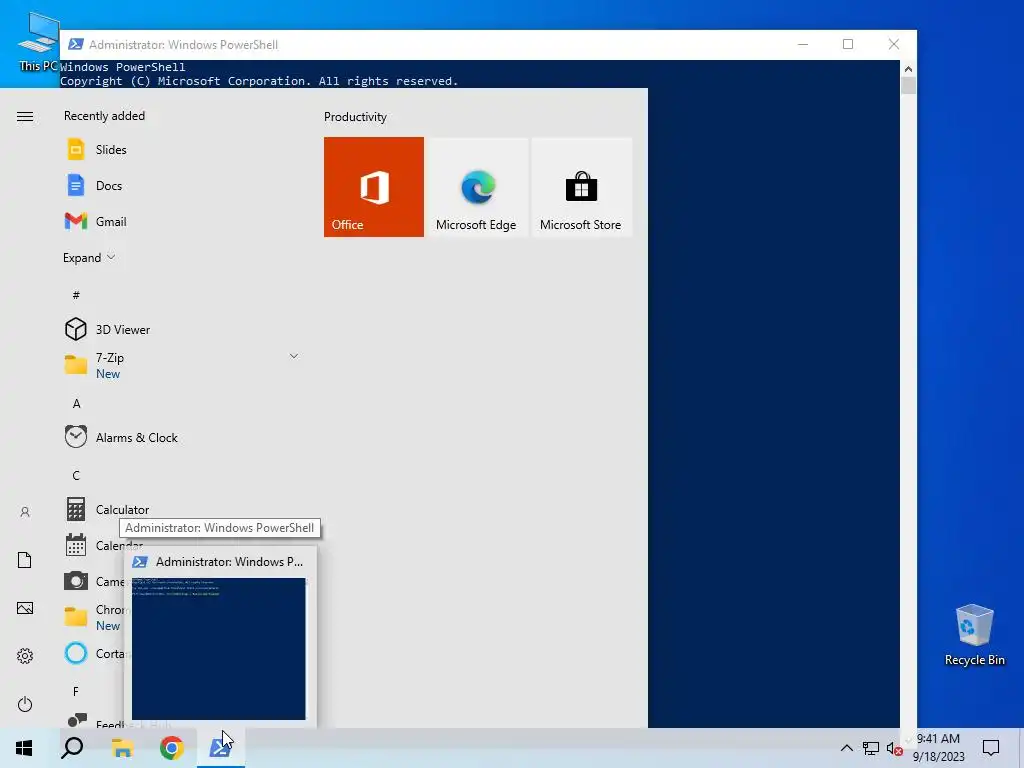The image size is (1024, 768).
Task: Open Google Chrome from taskbar
Action: (x=172, y=748)
